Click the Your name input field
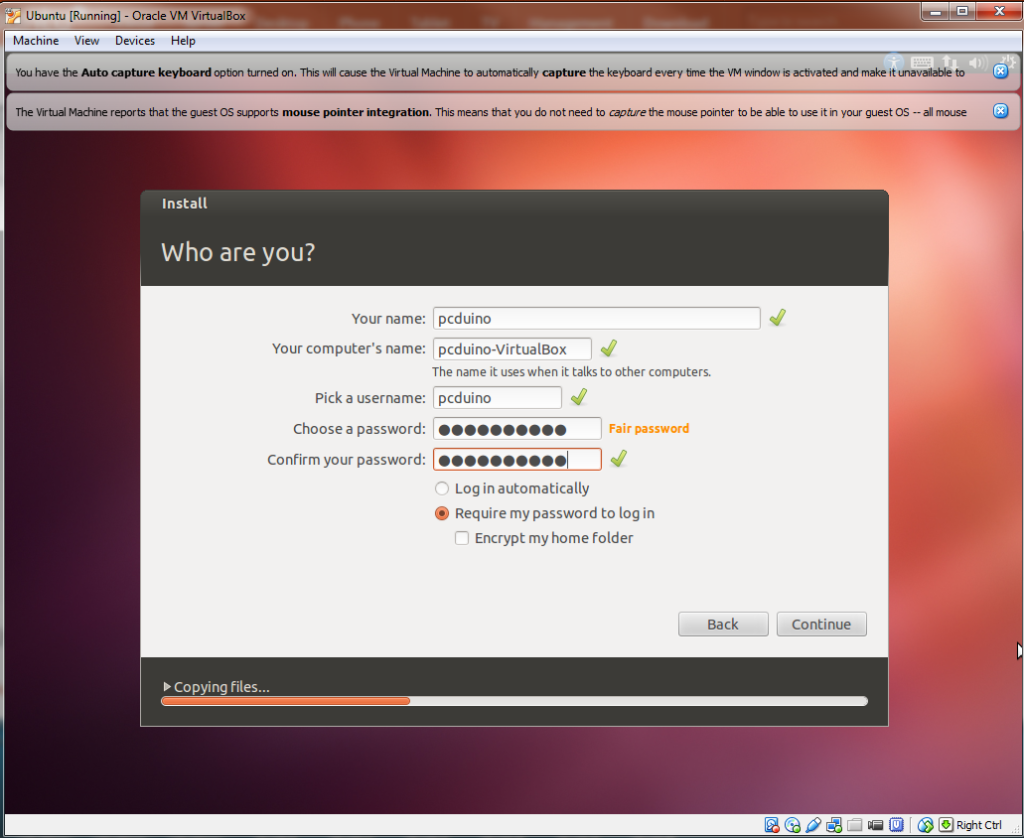This screenshot has width=1024, height=838. (x=596, y=318)
